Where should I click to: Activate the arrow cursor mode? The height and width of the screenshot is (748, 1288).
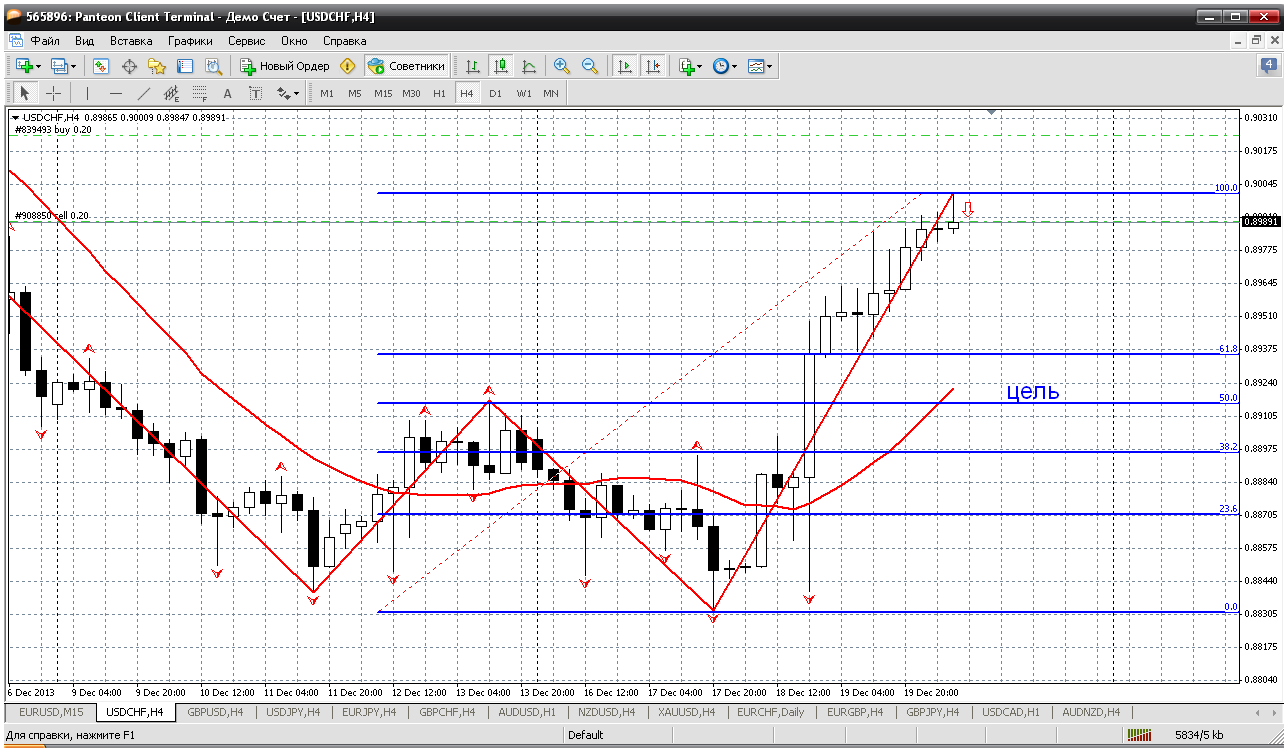coord(25,93)
